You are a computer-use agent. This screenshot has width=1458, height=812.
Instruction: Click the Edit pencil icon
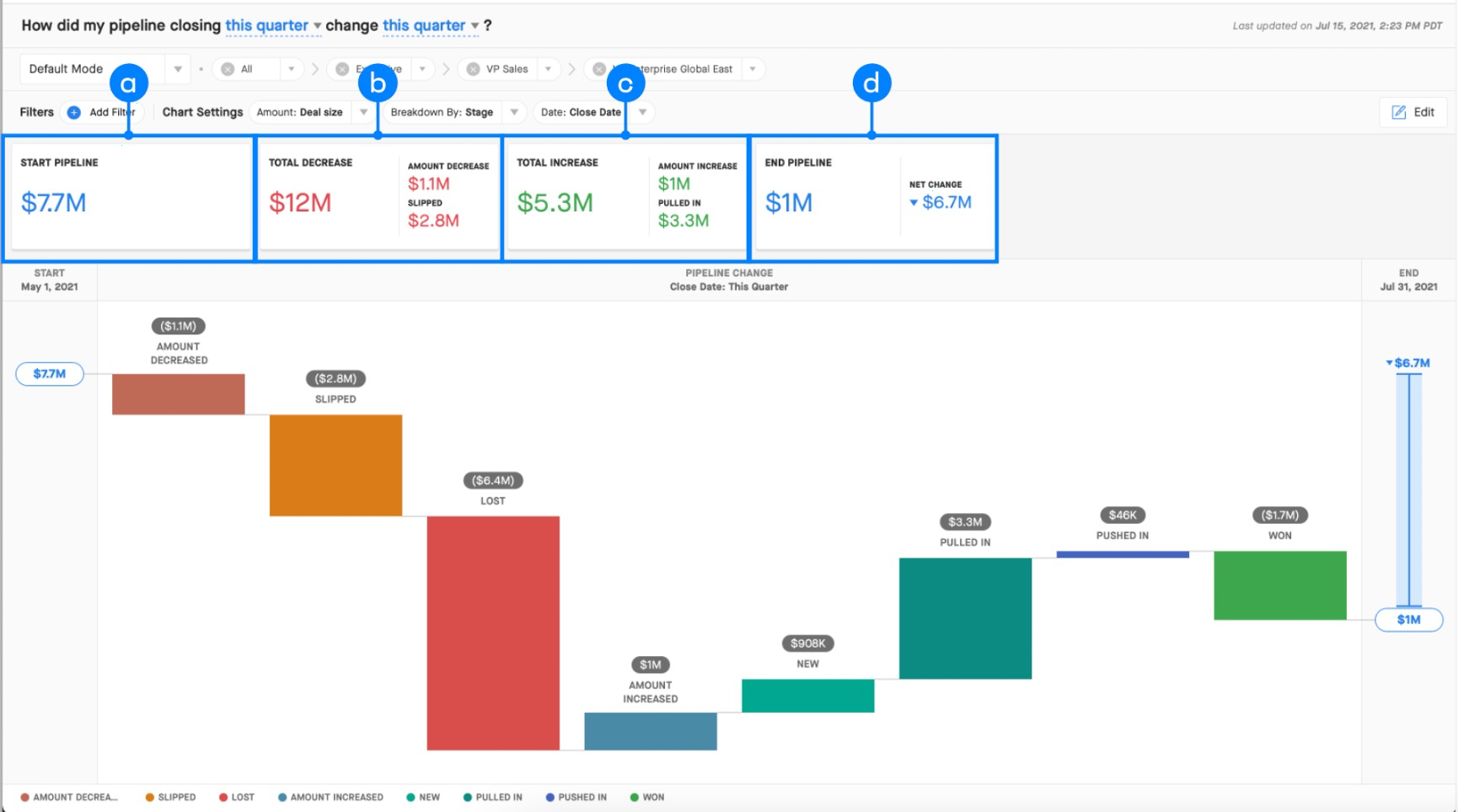point(1399,112)
